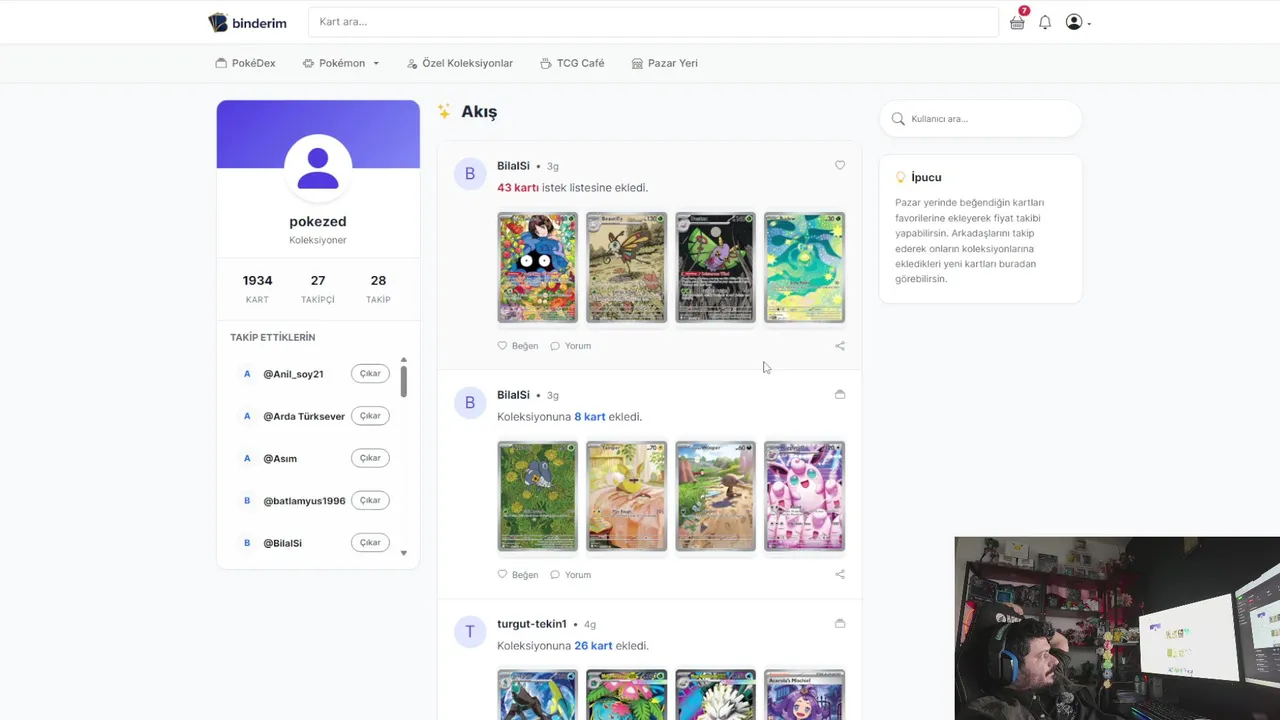Screen dimensions: 1280x720
Task: Unfollow @Asım with Çıkar
Action: (370, 458)
